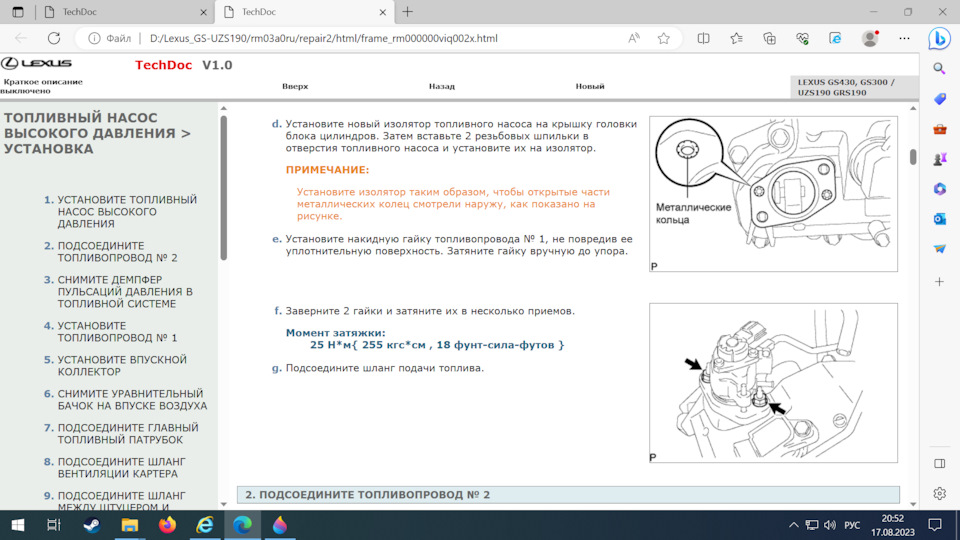The width and height of the screenshot is (960, 540).
Task: Click section header 2. Подсоедините топливопровод № 2
Action: [568, 495]
